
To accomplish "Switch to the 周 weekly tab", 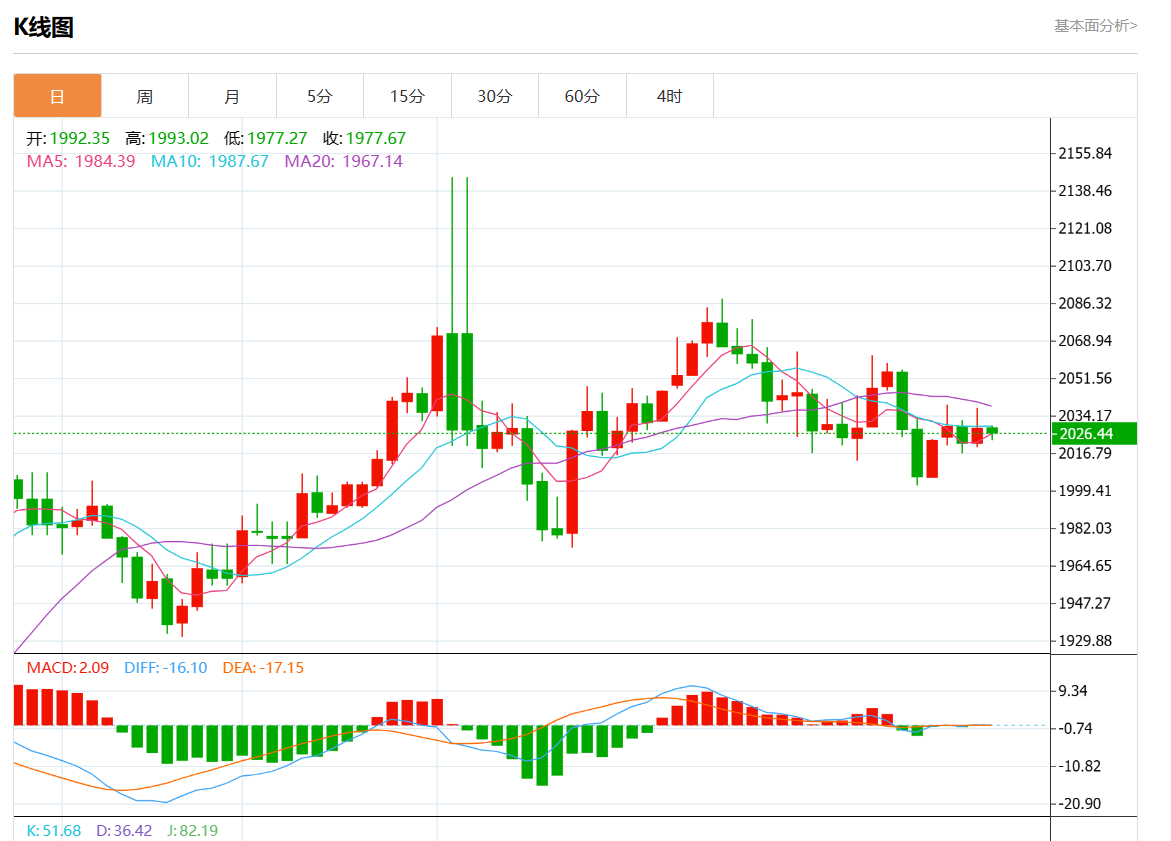I will click(x=145, y=96).
